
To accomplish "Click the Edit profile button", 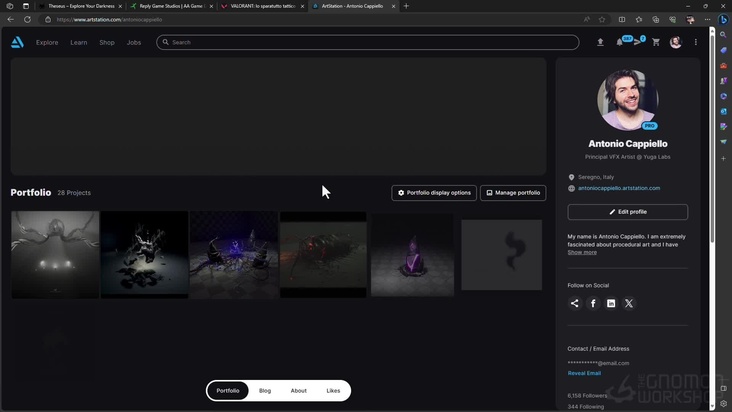I will pos(627,212).
